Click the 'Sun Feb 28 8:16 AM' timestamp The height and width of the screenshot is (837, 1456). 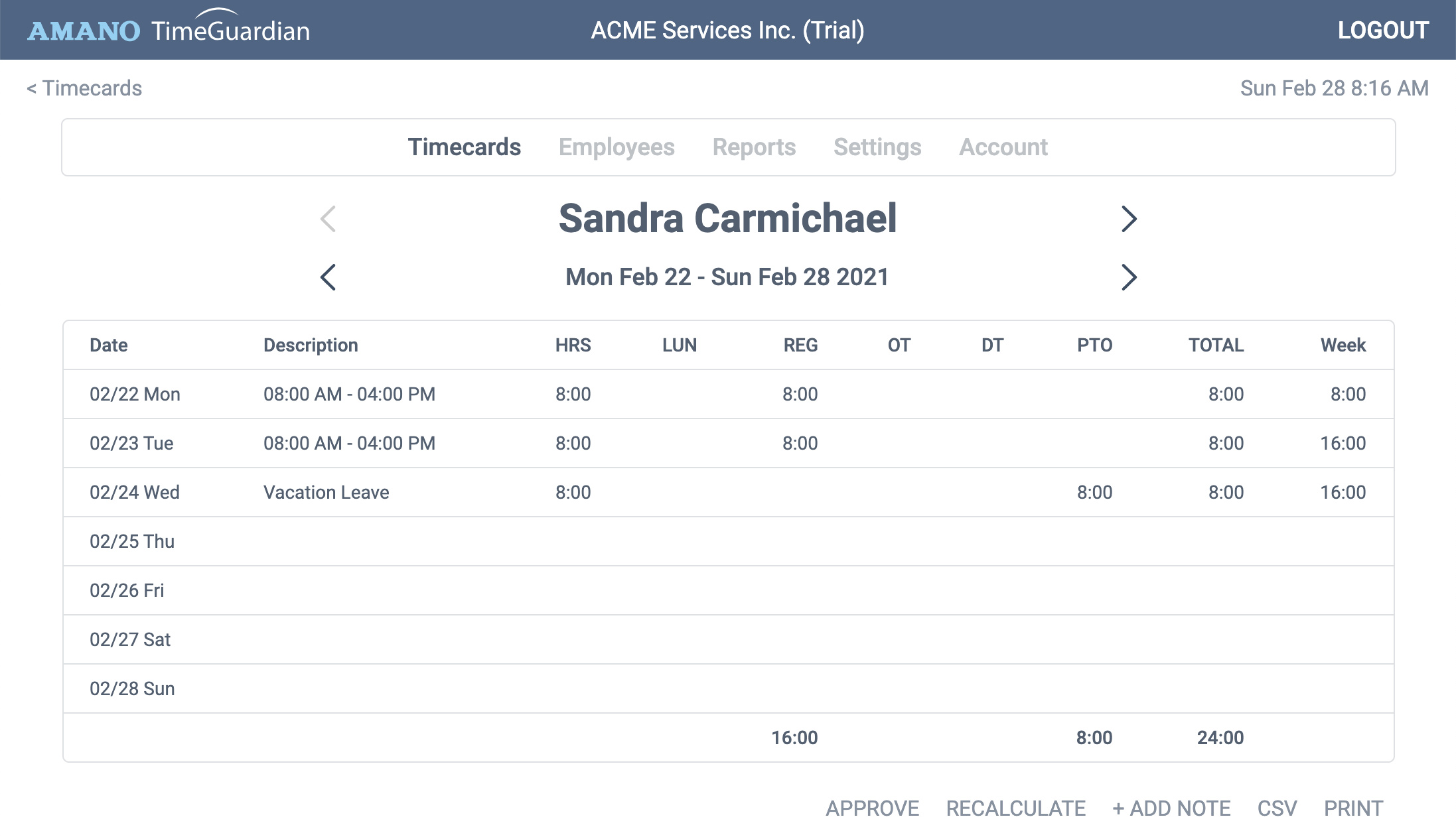tap(1334, 88)
